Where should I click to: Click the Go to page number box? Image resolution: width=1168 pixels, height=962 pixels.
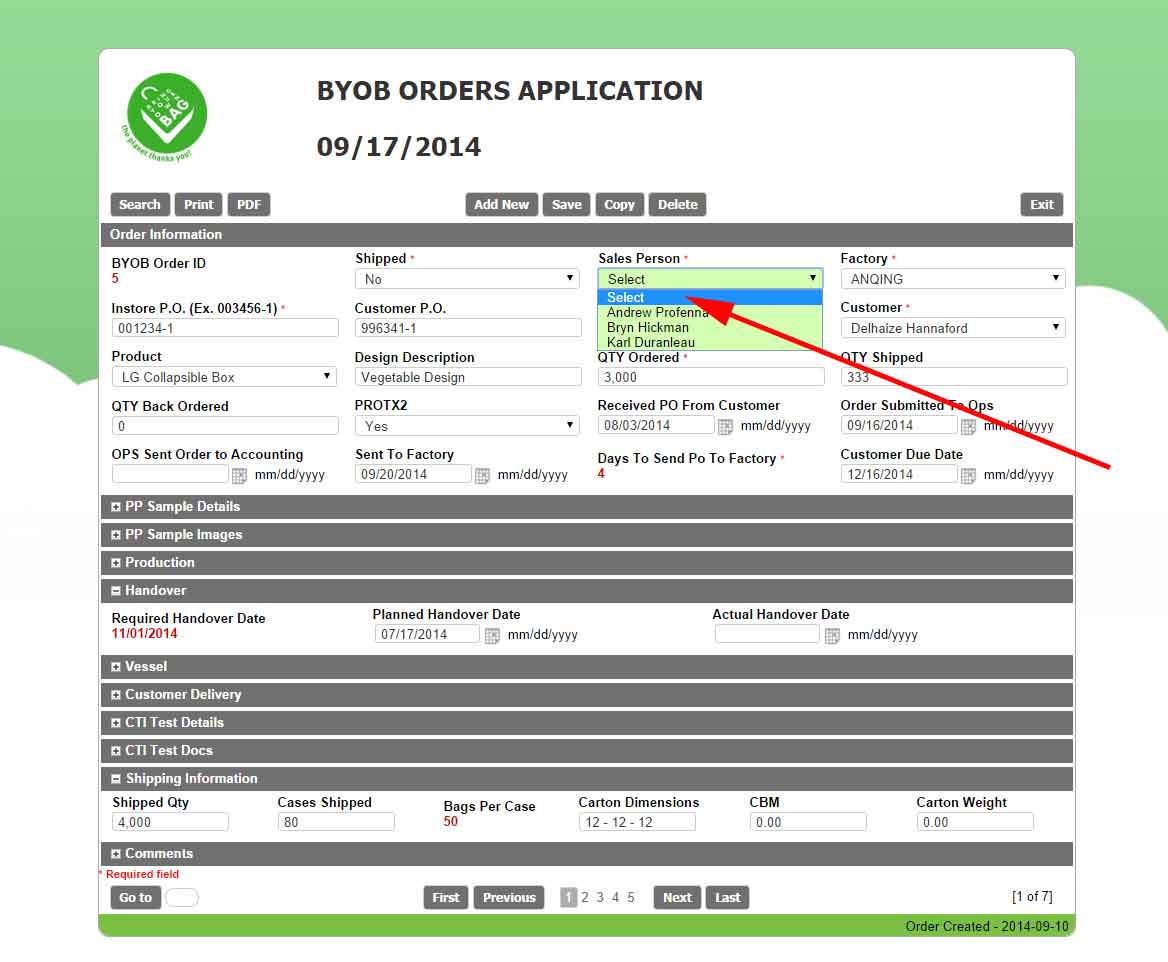[182, 898]
